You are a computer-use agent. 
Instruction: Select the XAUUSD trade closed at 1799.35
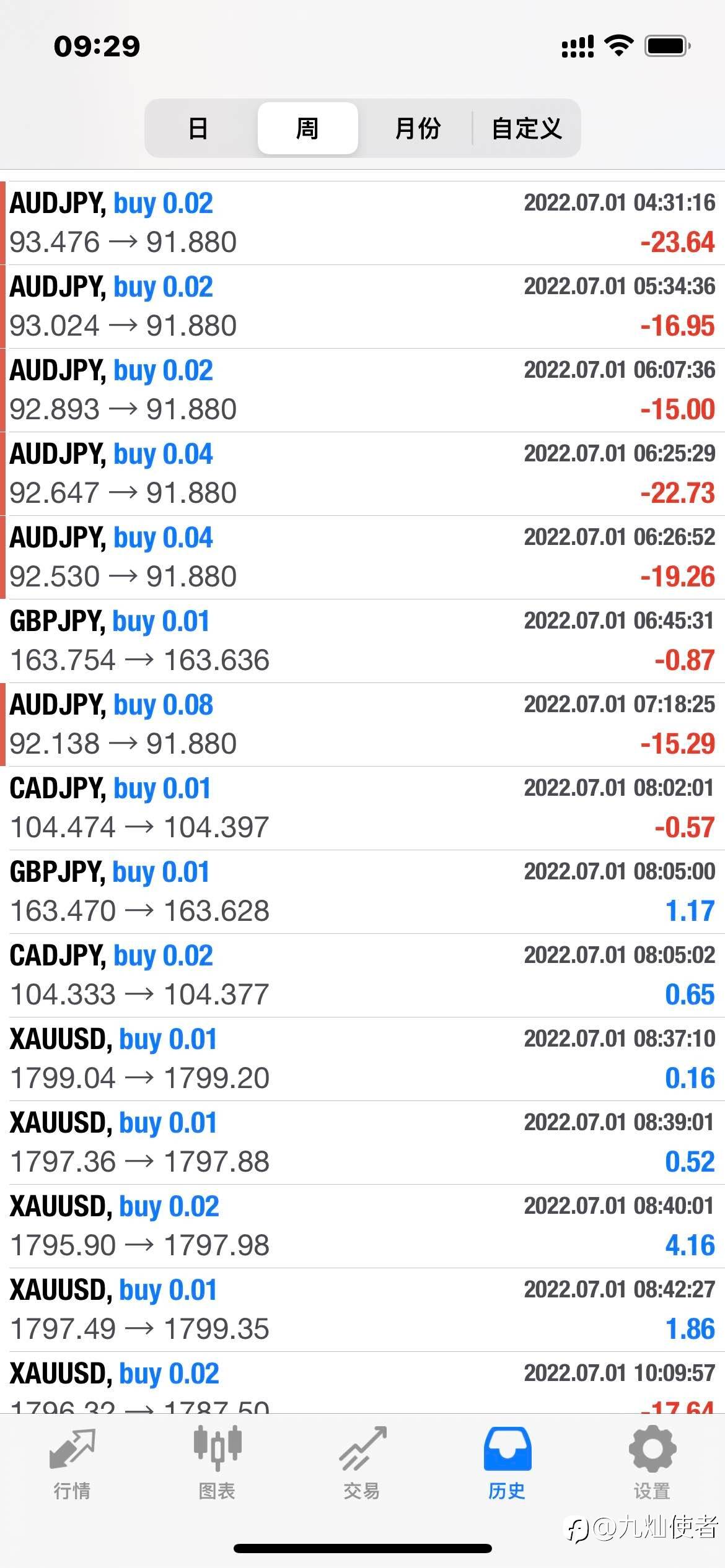coord(362,1310)
